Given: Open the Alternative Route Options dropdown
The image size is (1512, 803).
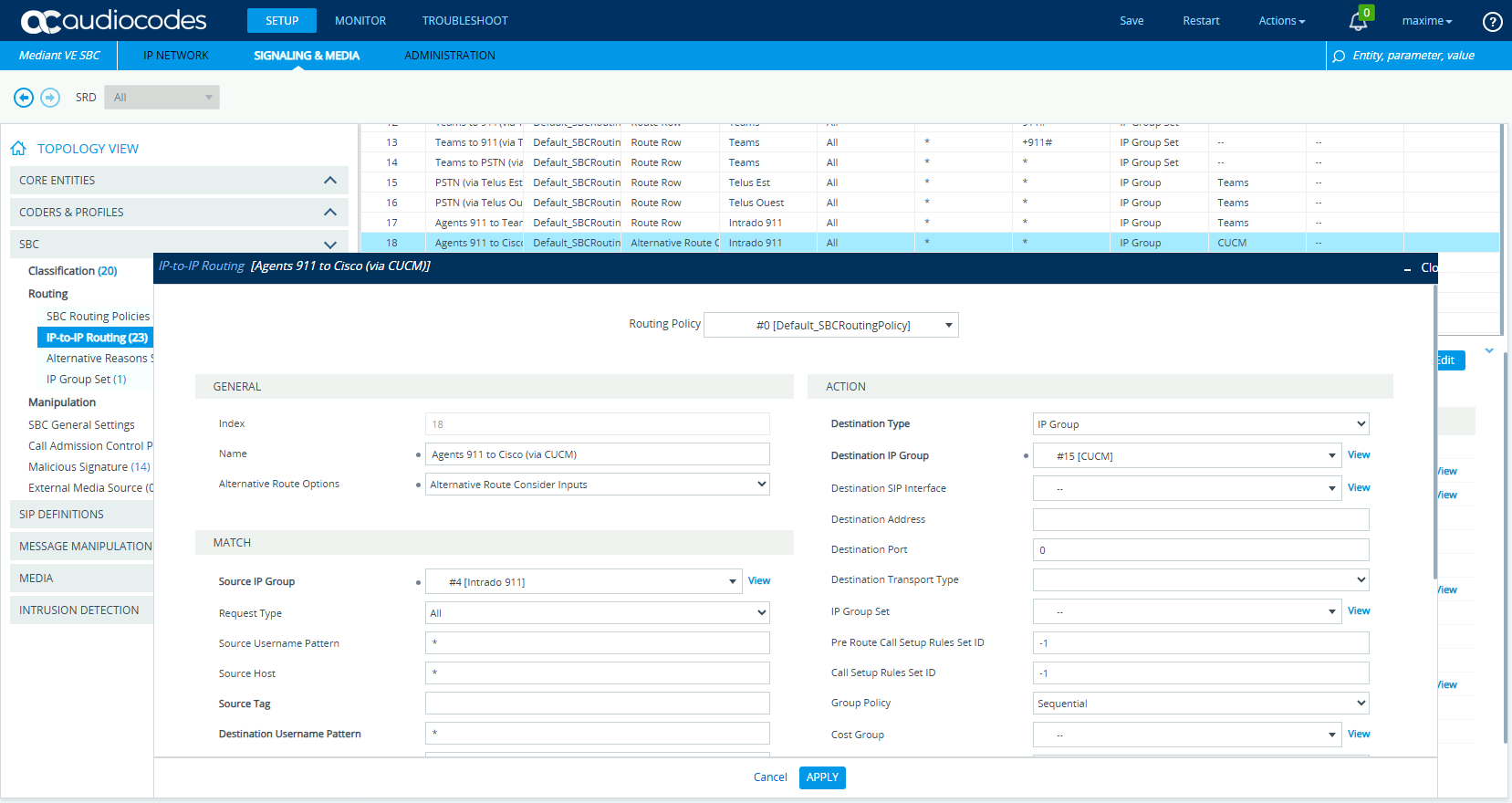Looking at the screenshot, I should click(x=597, y=485).
